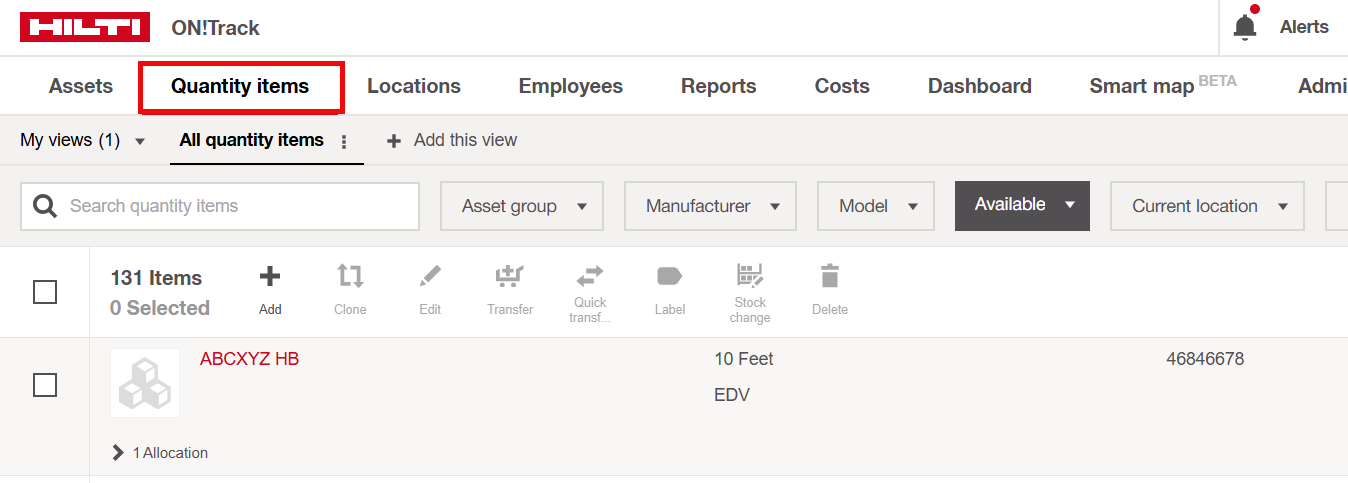Click the Delete trash icon
The image size is (1348, 483).
tap(830, 277)
